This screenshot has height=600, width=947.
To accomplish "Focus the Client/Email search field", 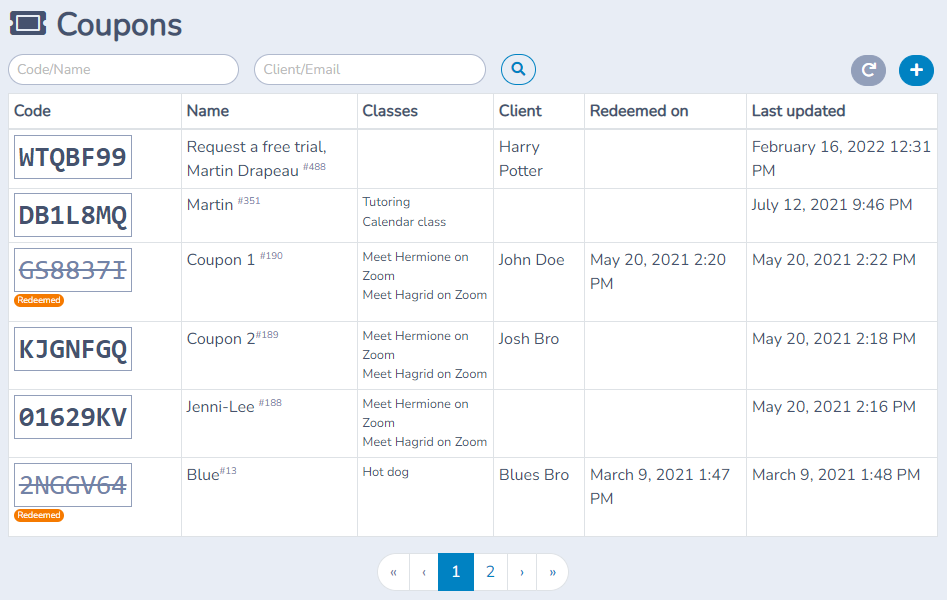I will point(370,69).
